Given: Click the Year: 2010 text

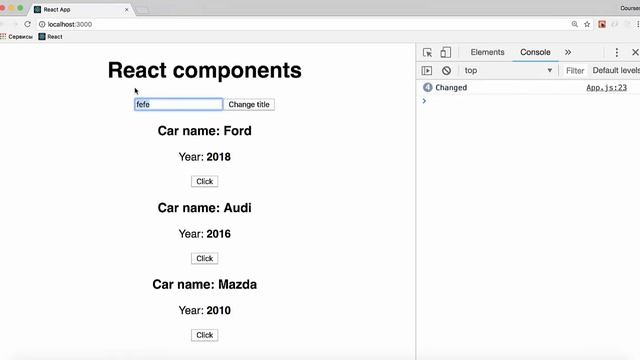Looking at the screenshot, I should (204, 311).
